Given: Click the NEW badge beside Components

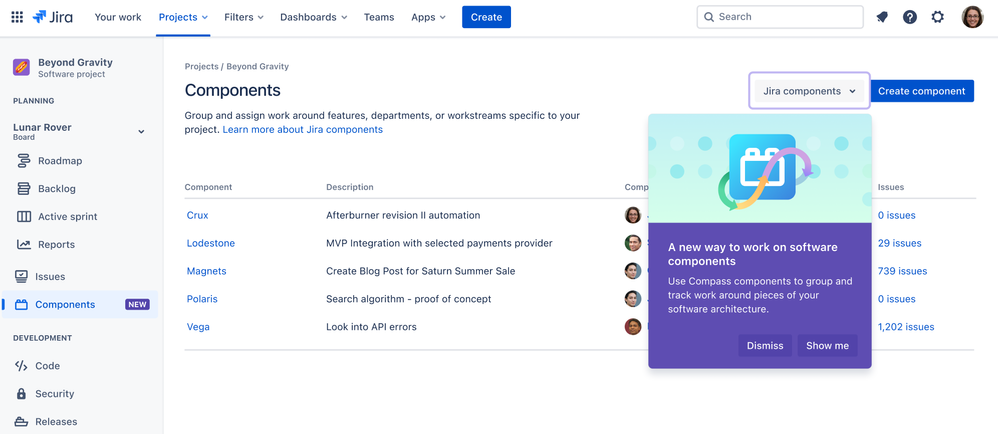Looking at the screenshot, I should click(x=137, y=305).
